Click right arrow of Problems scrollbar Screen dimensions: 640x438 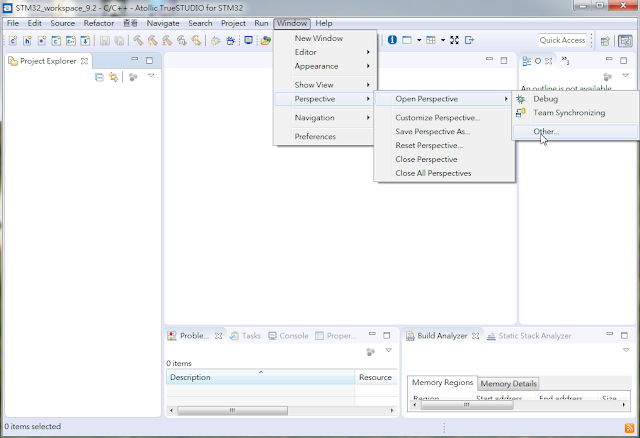(392, 410)
